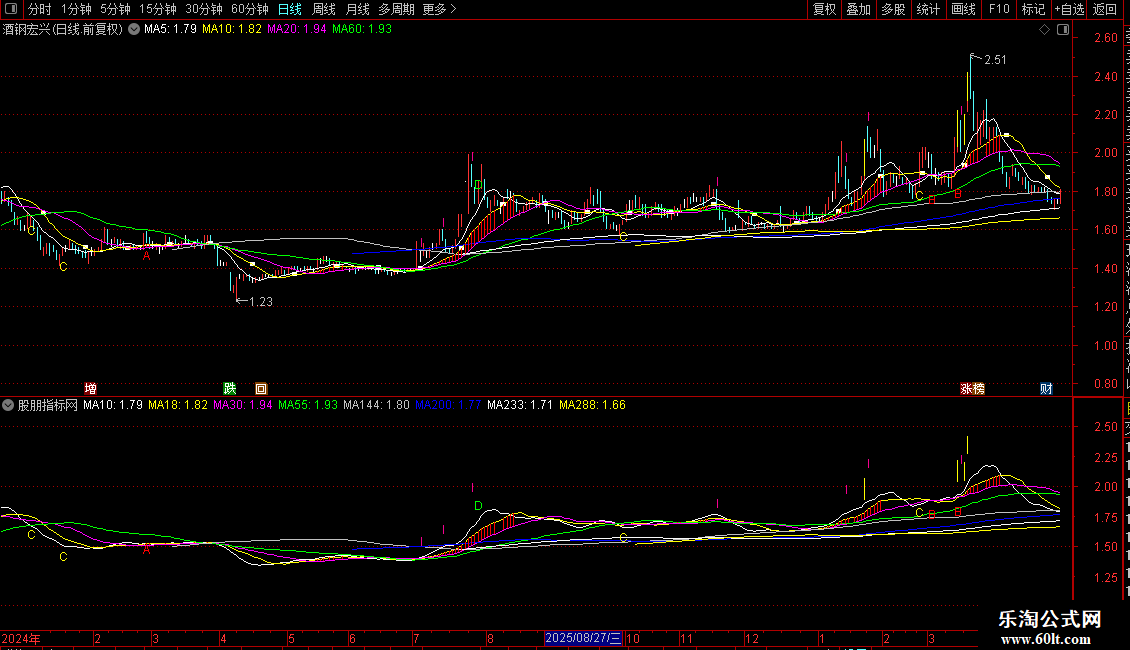Click the MA5: 1.79 legend value
The image size is (1130, 650).
point(170,29)
